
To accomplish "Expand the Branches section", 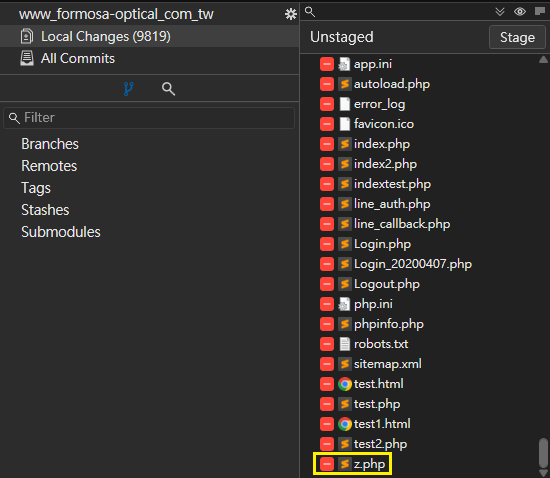I will tap(50, 144).
